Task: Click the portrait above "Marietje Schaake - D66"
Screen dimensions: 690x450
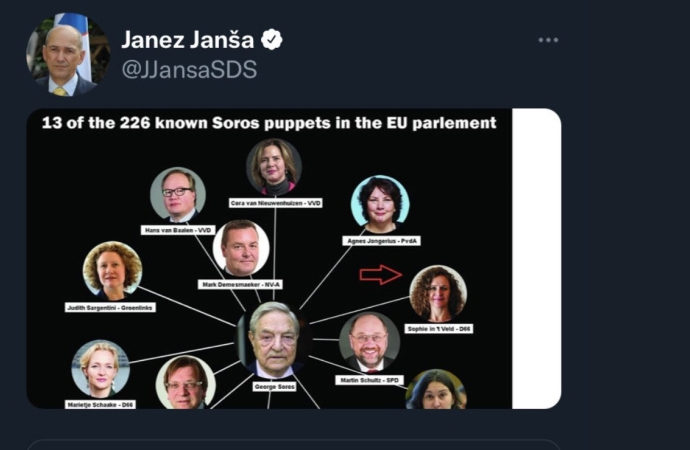Action: pos(100,368)
